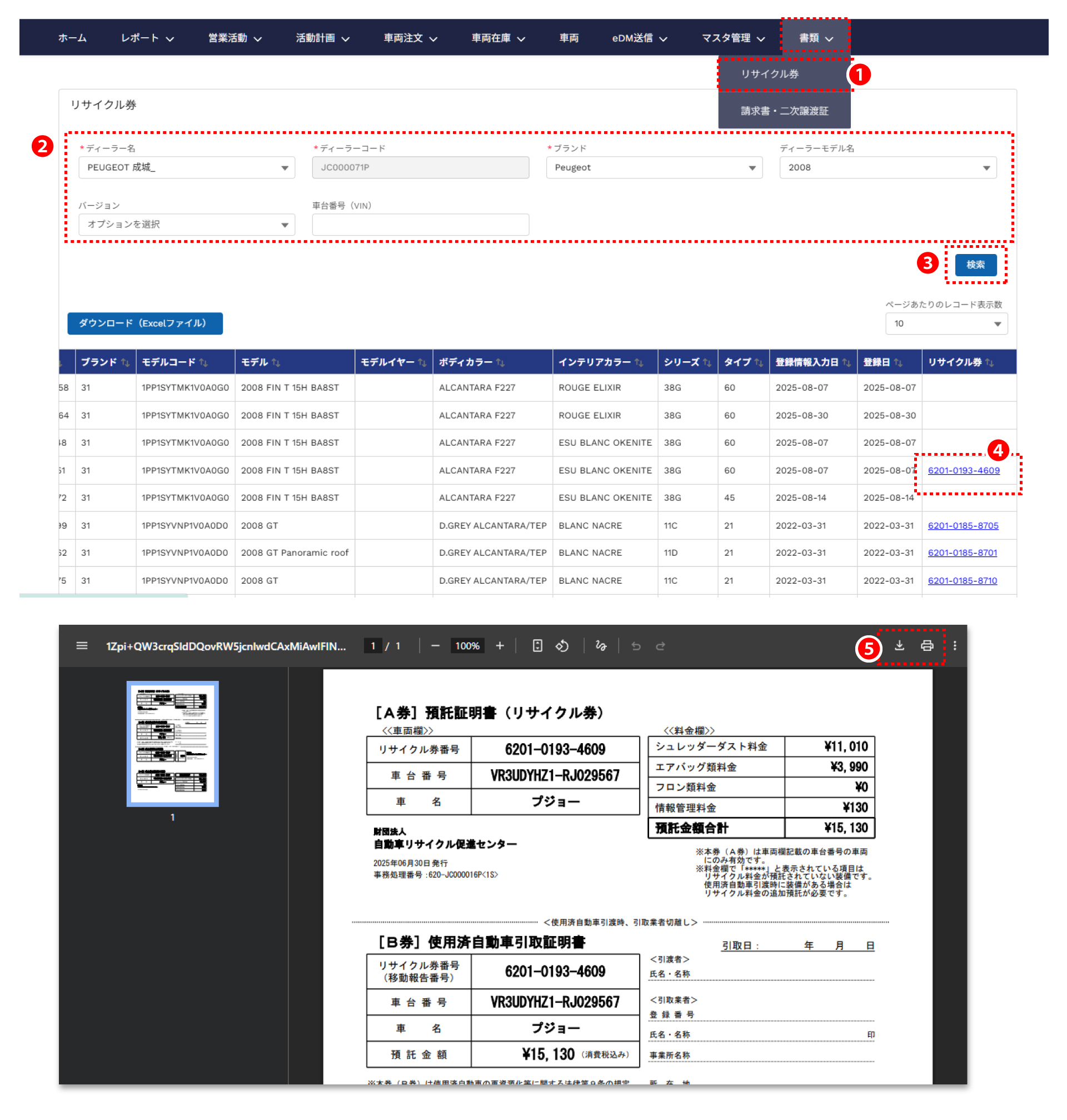The width and height of the screenshot is (1067, 1120).
Task: Expand the ブランド Peugeot dropdown
Action: 654,167
